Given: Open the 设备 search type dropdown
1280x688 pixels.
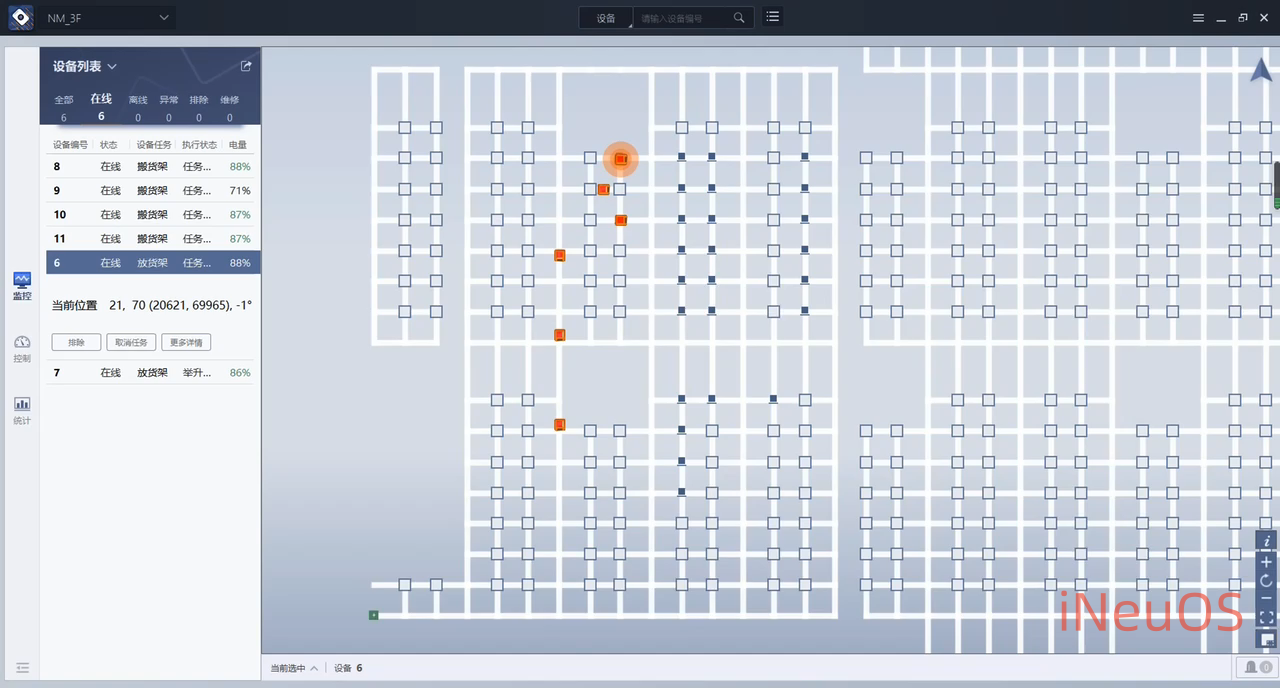Looking at the screenshot, I should [606, 18].
